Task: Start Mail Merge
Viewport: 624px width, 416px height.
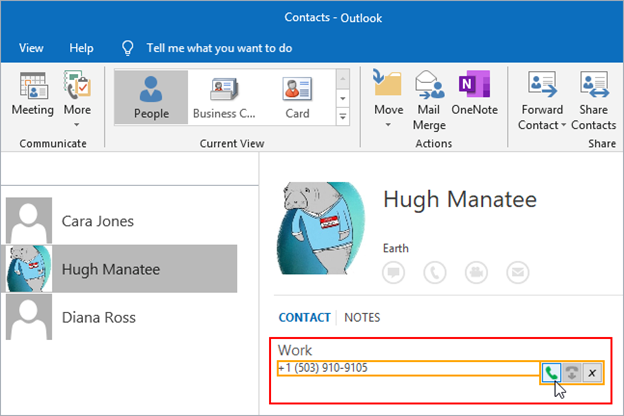Action: click(429, 100)
